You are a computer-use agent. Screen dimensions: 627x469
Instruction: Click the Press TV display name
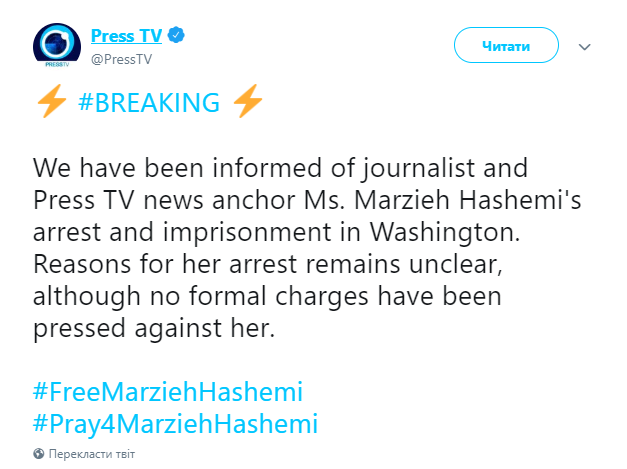125,36
